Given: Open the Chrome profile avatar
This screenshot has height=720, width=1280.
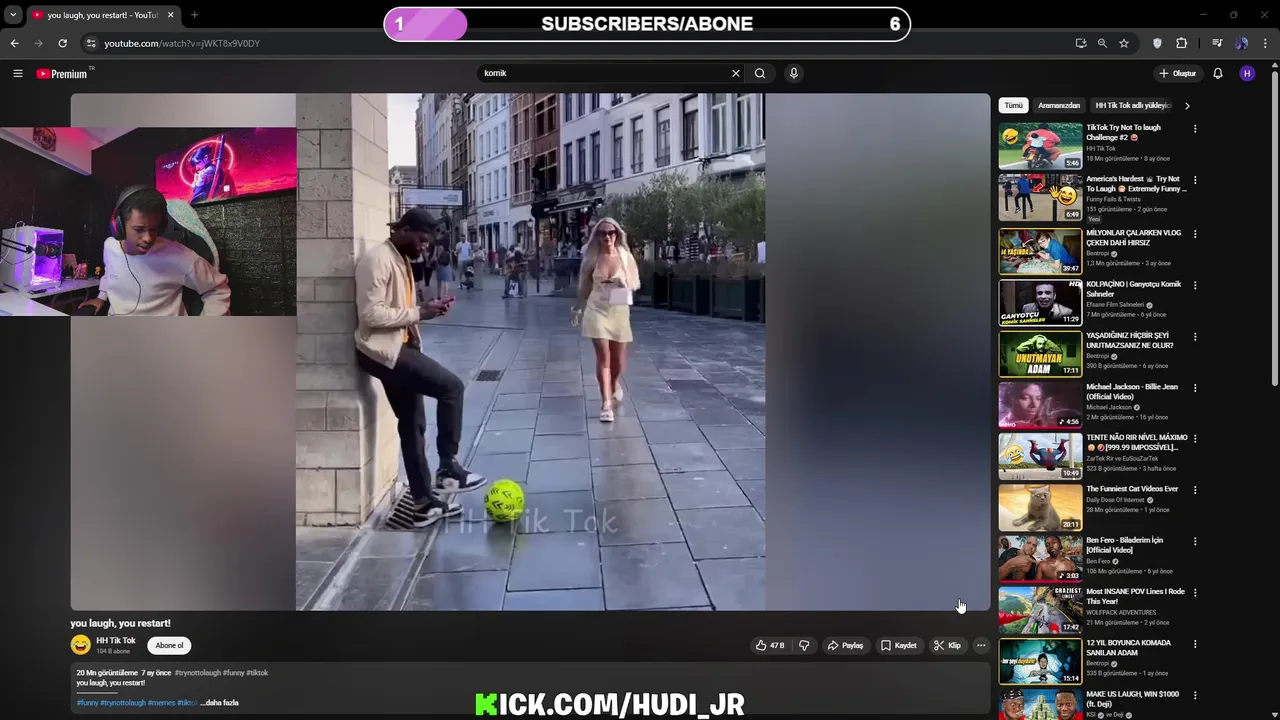Looking at the screenshot, I should coord(1242,43).
